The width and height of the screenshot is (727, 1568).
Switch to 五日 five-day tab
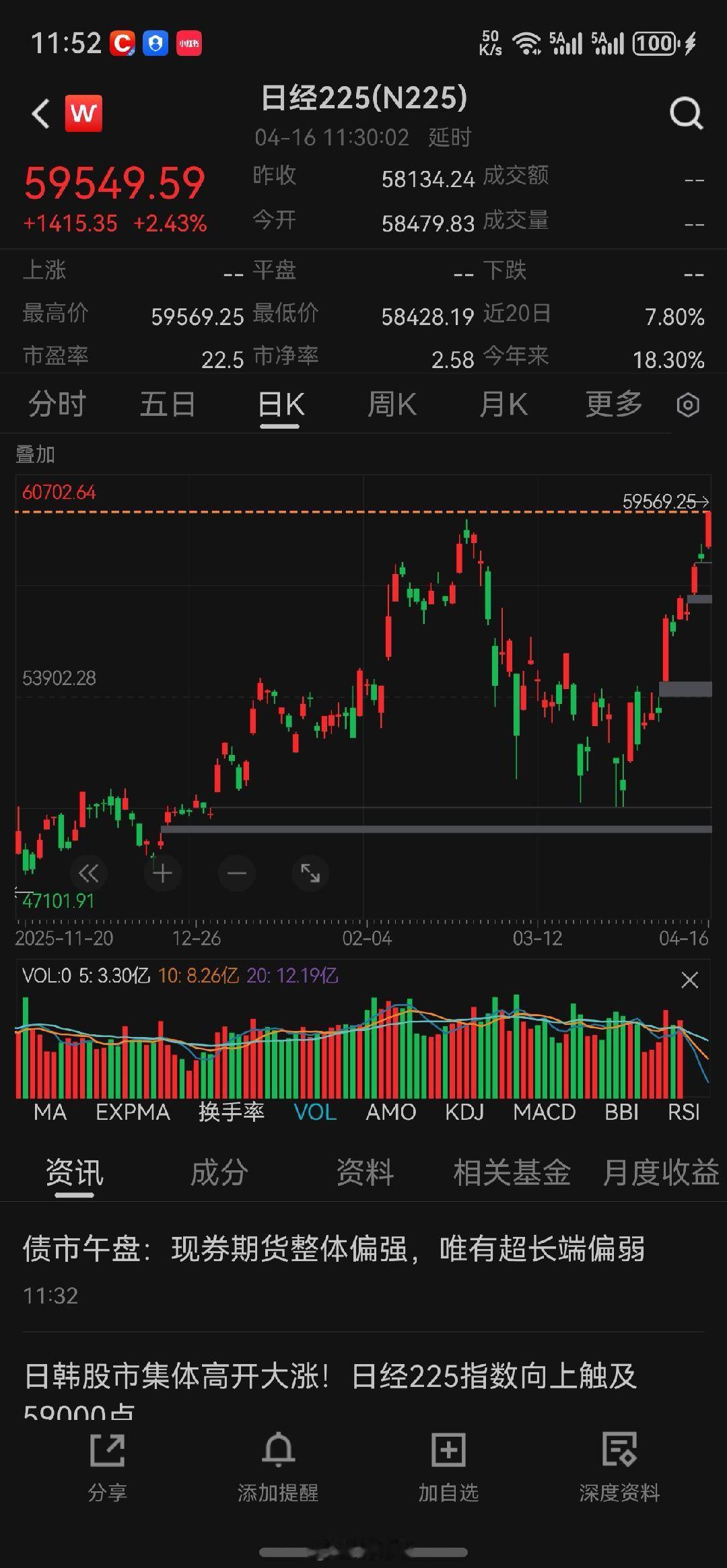click(x=168, y=404)
